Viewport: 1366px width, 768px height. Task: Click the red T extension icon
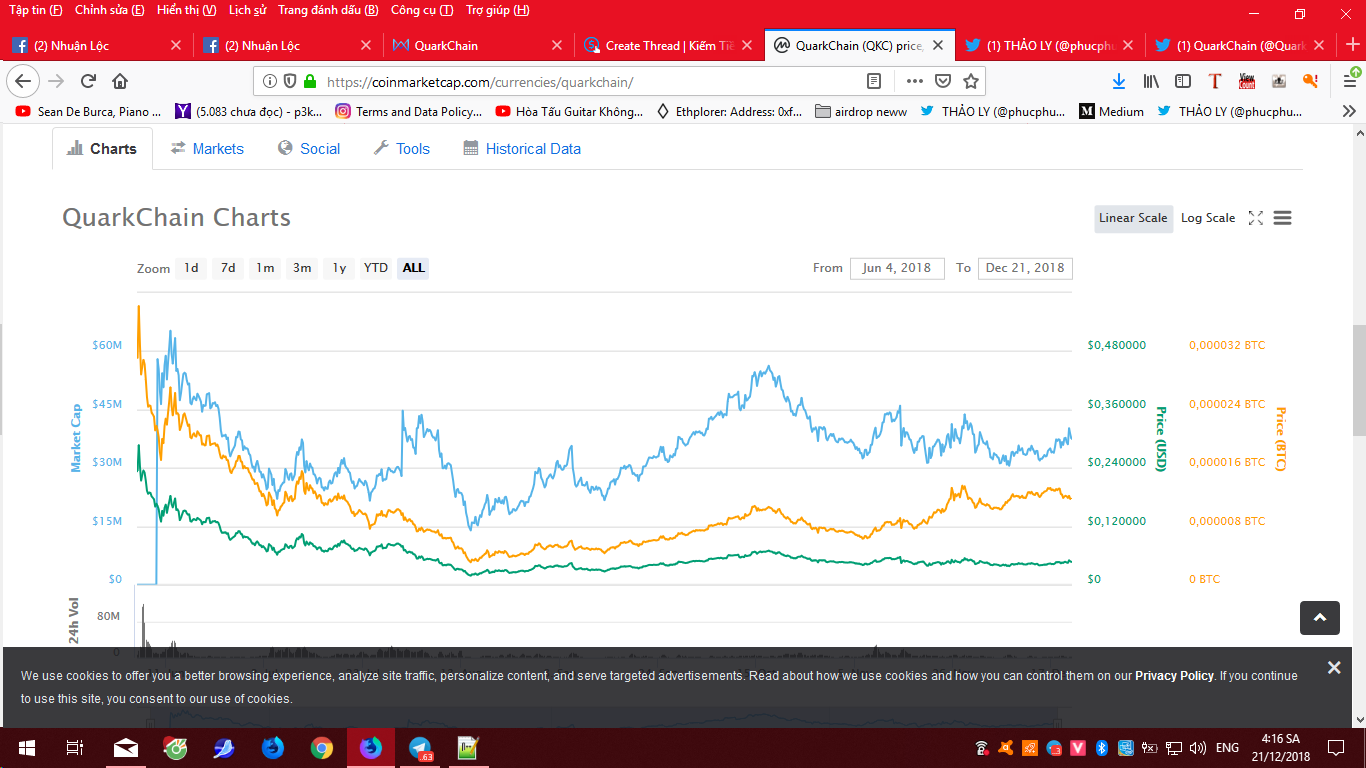tap(1215, 81)
